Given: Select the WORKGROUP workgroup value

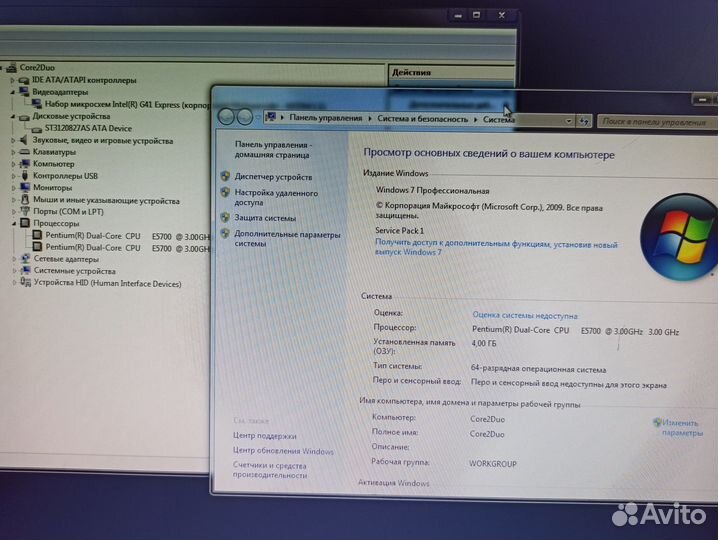Looking at the screenshot, I should coord(493,464).
